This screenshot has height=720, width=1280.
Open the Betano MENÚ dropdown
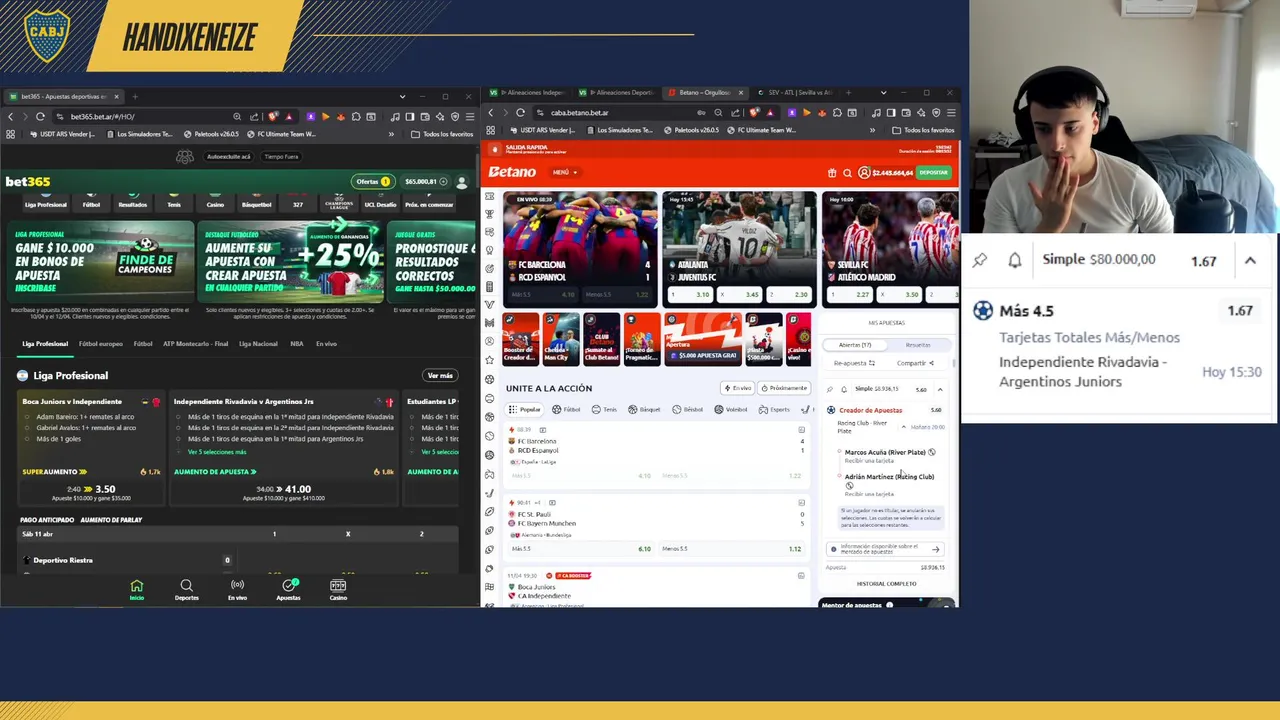565,172
